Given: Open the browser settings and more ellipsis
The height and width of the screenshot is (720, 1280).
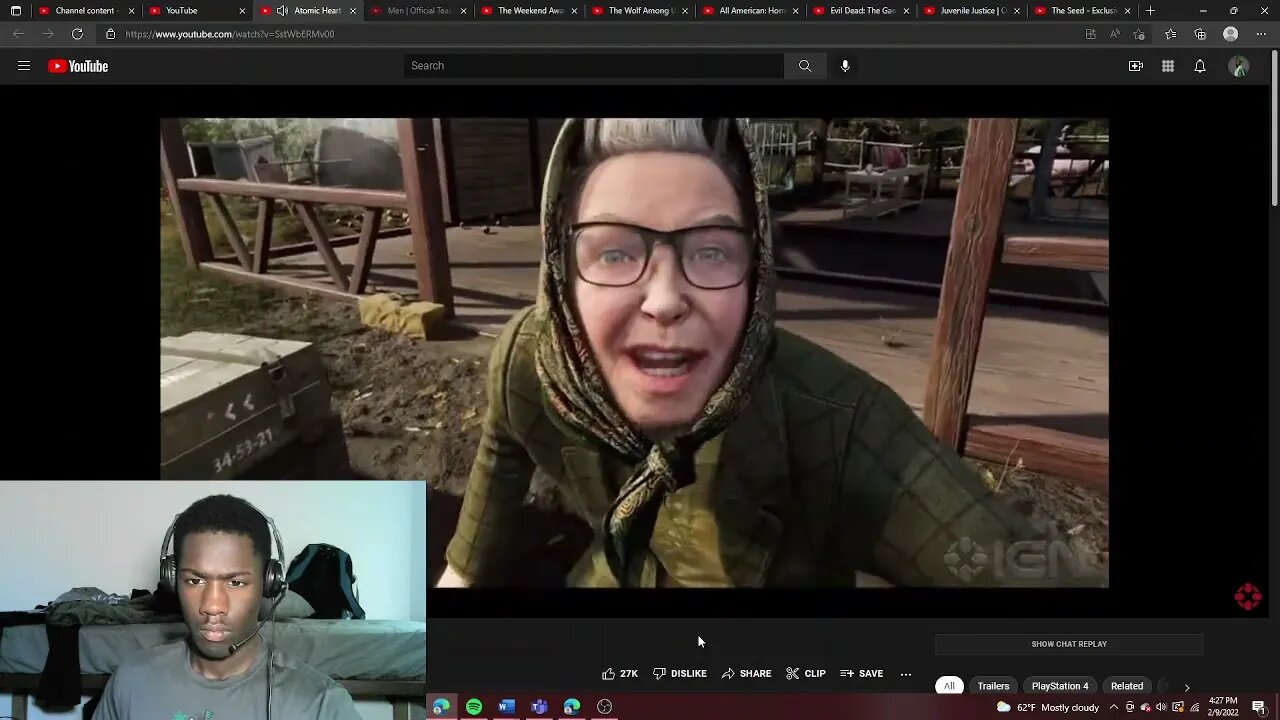Looking at the screenshot, I should pyautogui.click(x=1261, y=34).
